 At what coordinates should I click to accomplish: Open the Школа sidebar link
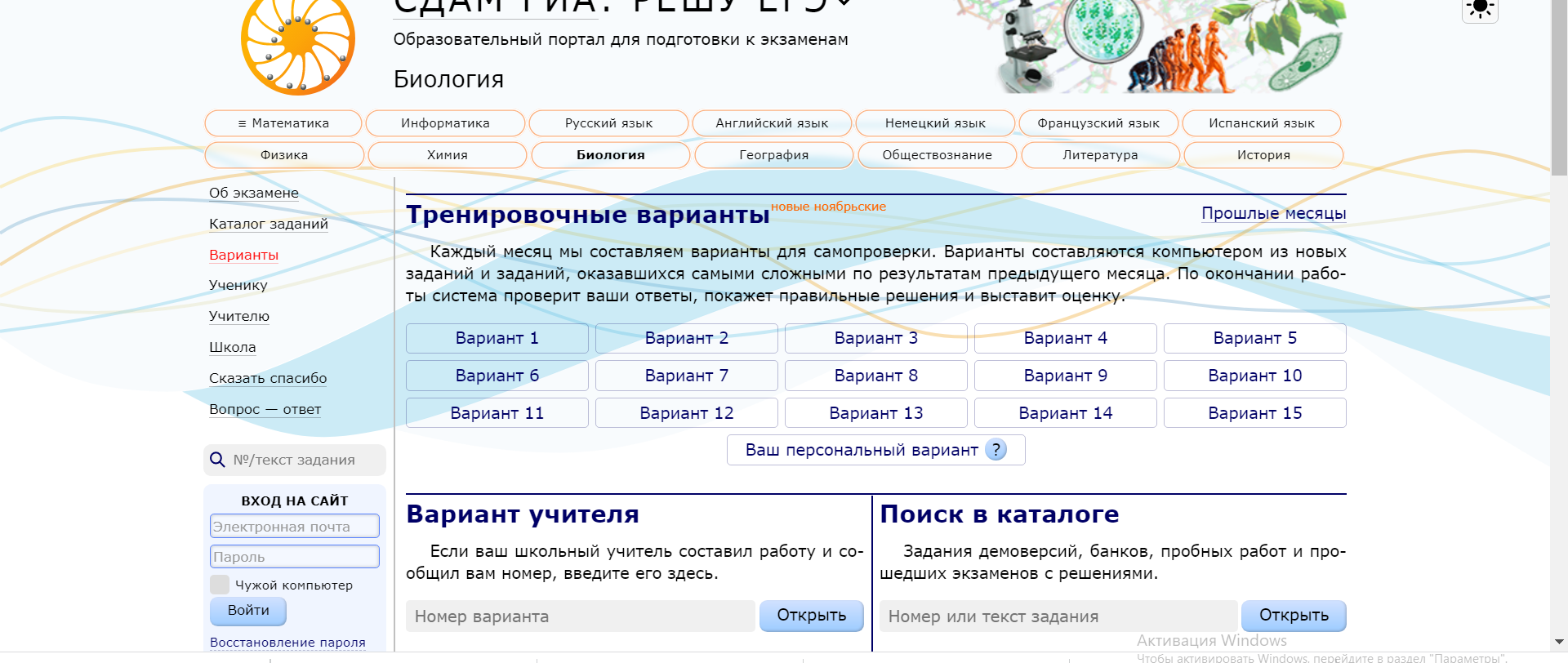click(x=233, y=347)
